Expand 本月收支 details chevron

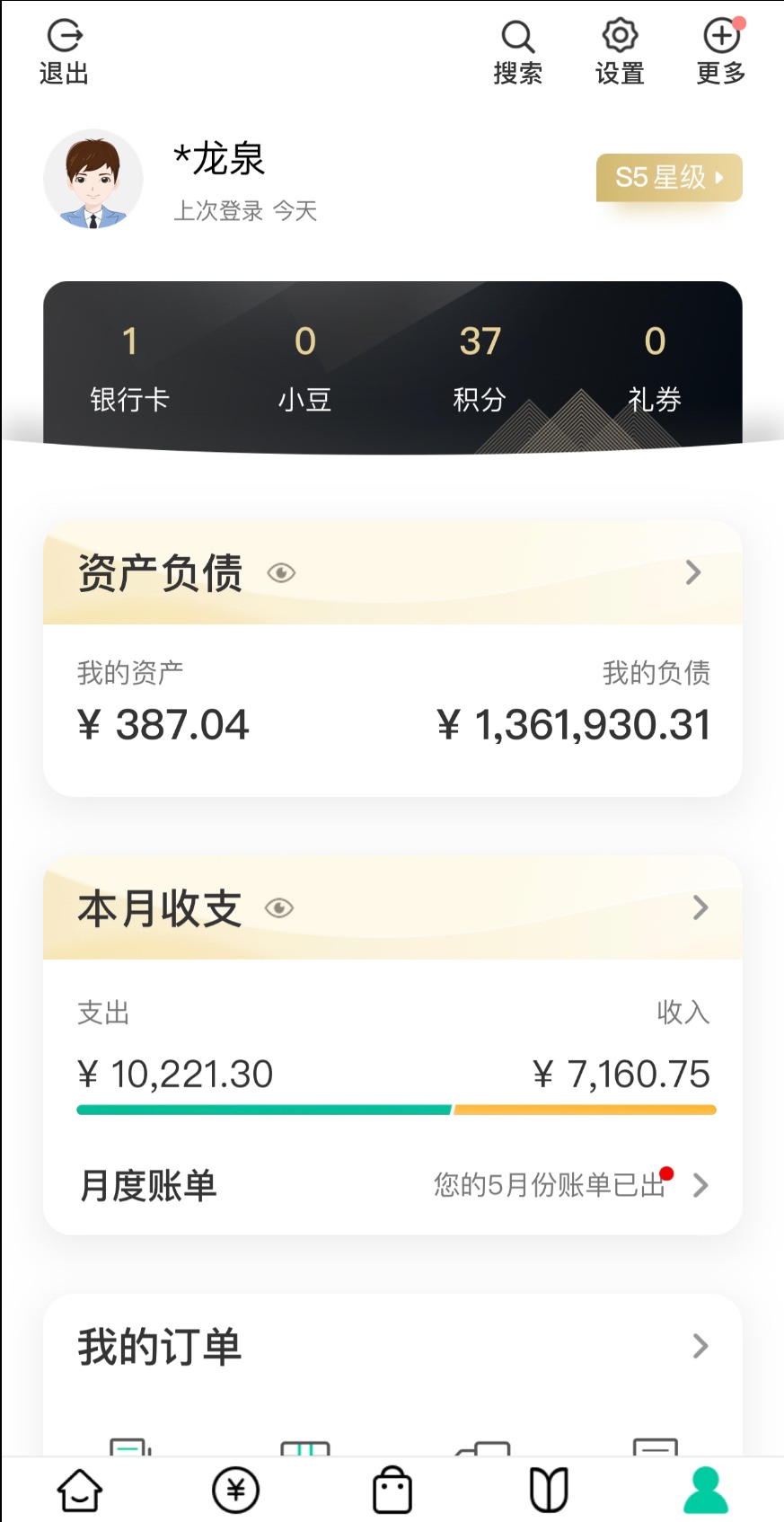(700, 907)
